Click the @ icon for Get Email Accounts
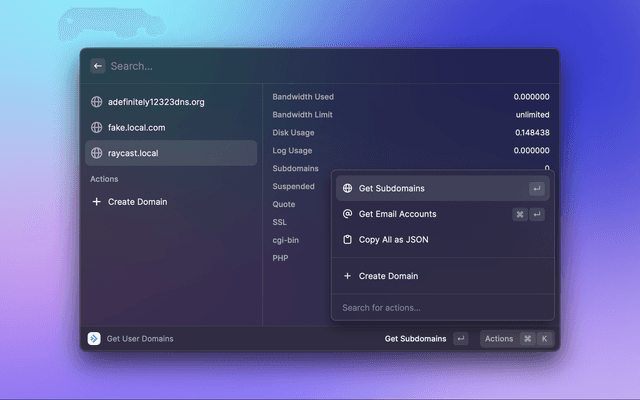Screen dimensions: 640x400 point(347,214)
